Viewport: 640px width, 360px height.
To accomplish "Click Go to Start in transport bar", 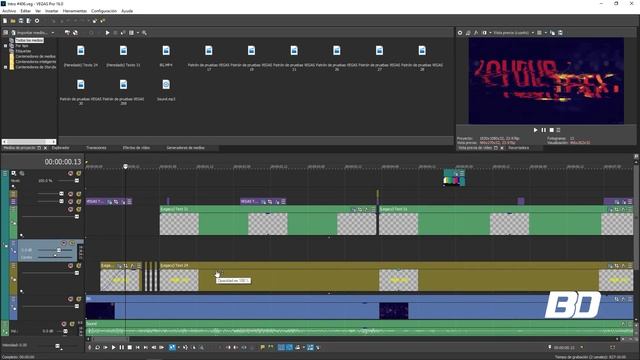I will tap(138, 347).
